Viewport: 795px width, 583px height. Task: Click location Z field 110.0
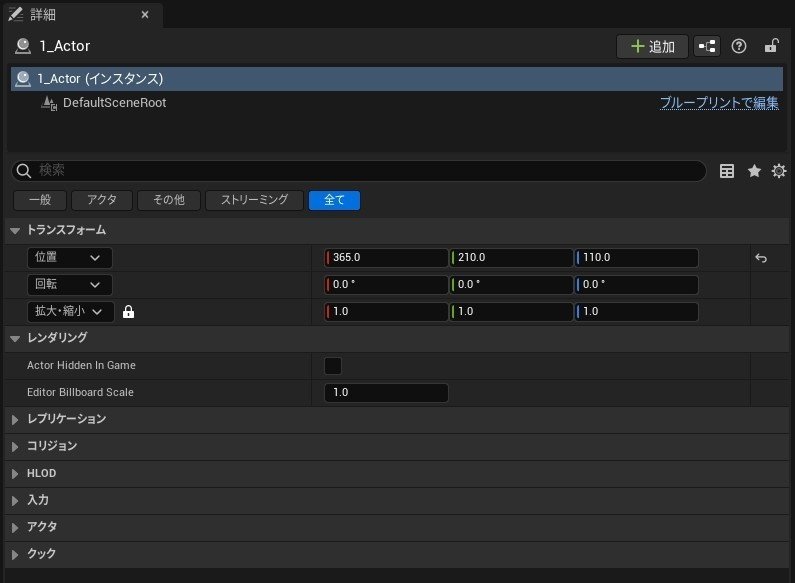pos(636,258)
